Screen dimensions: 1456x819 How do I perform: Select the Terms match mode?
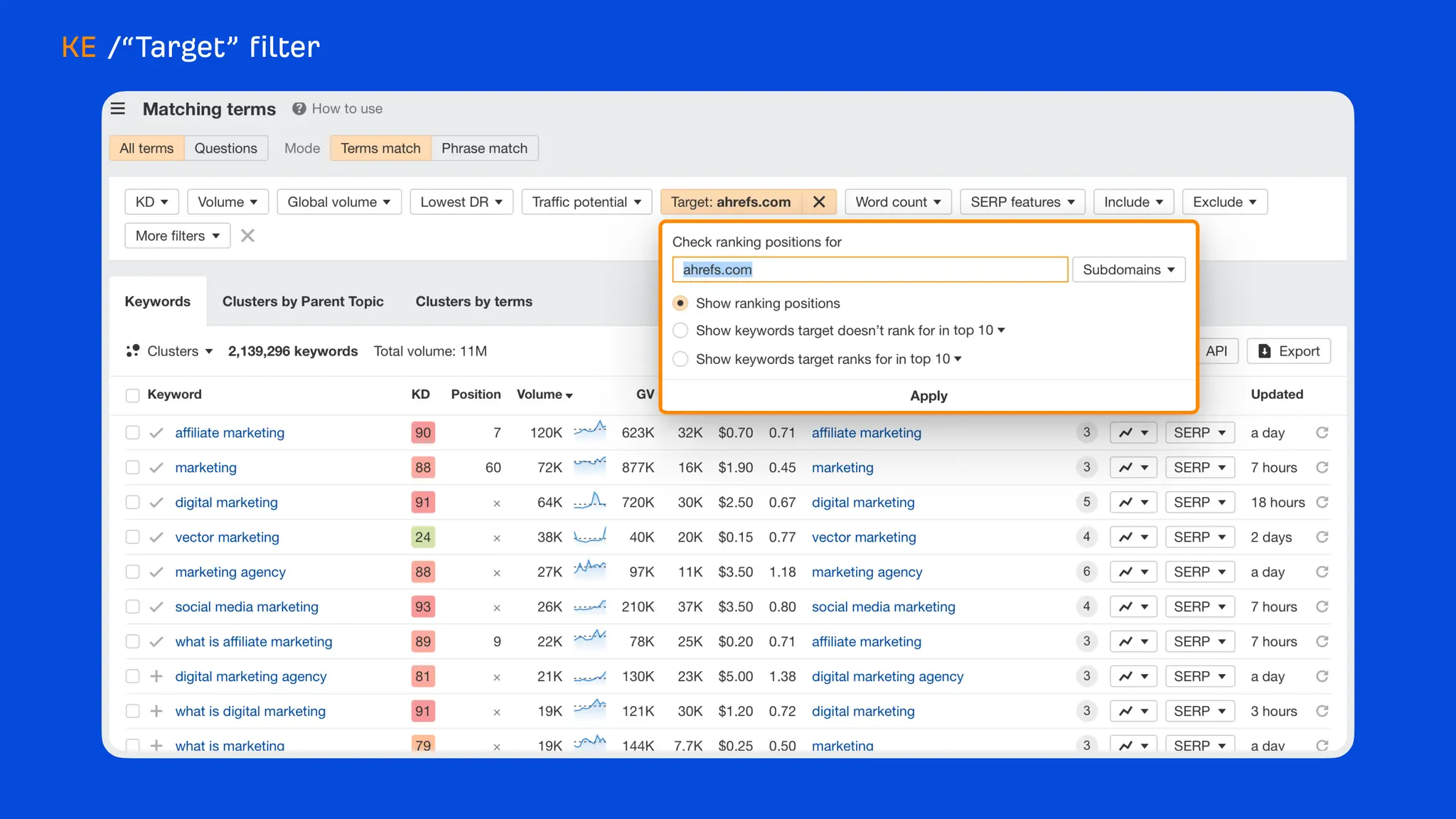(380, 148)
